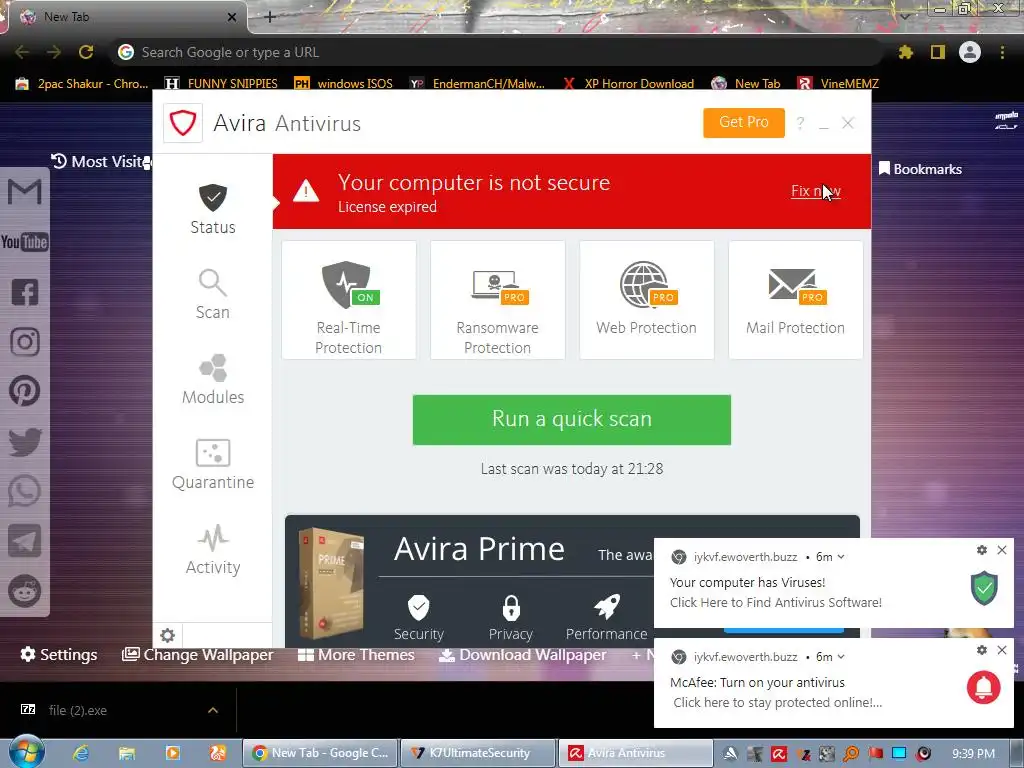Open EndermanCH/Malw... bookmark
The width and height of the screenshot is (1024, 768).
pos(477,84)
